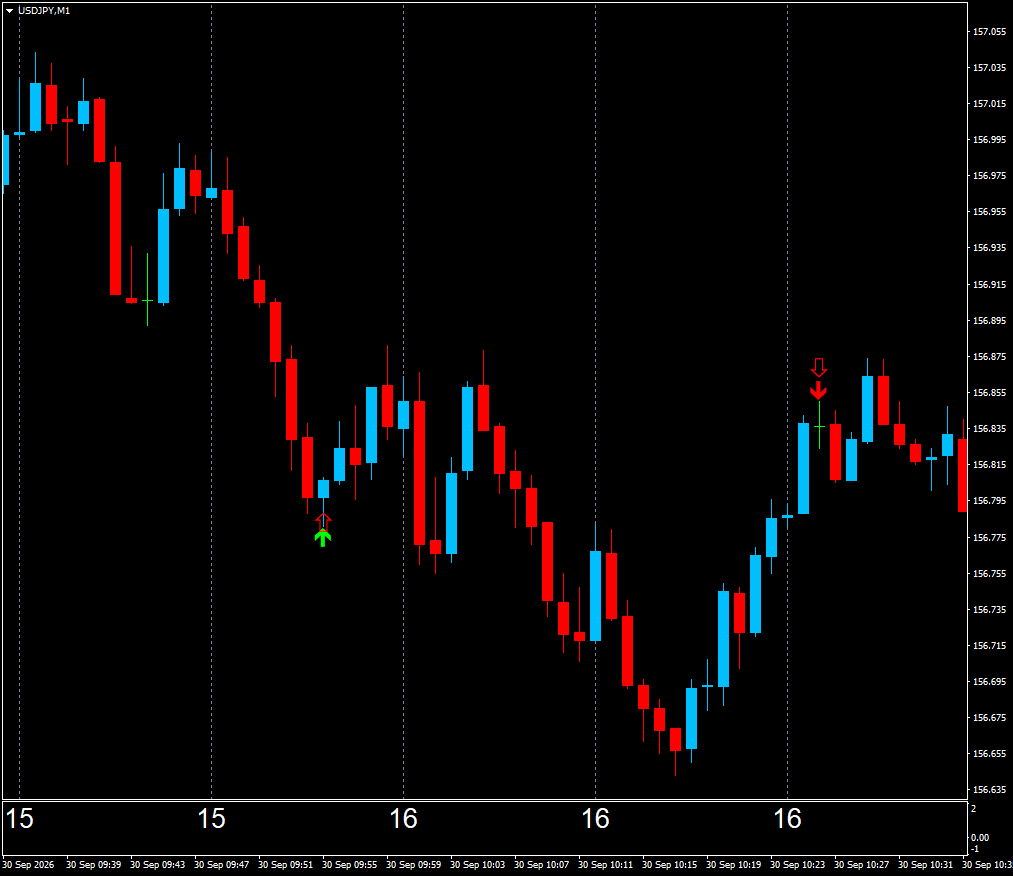Screen dimensions: 1013x876
Task: Click the 156.855 price axis label
Action: click(989, 393)
